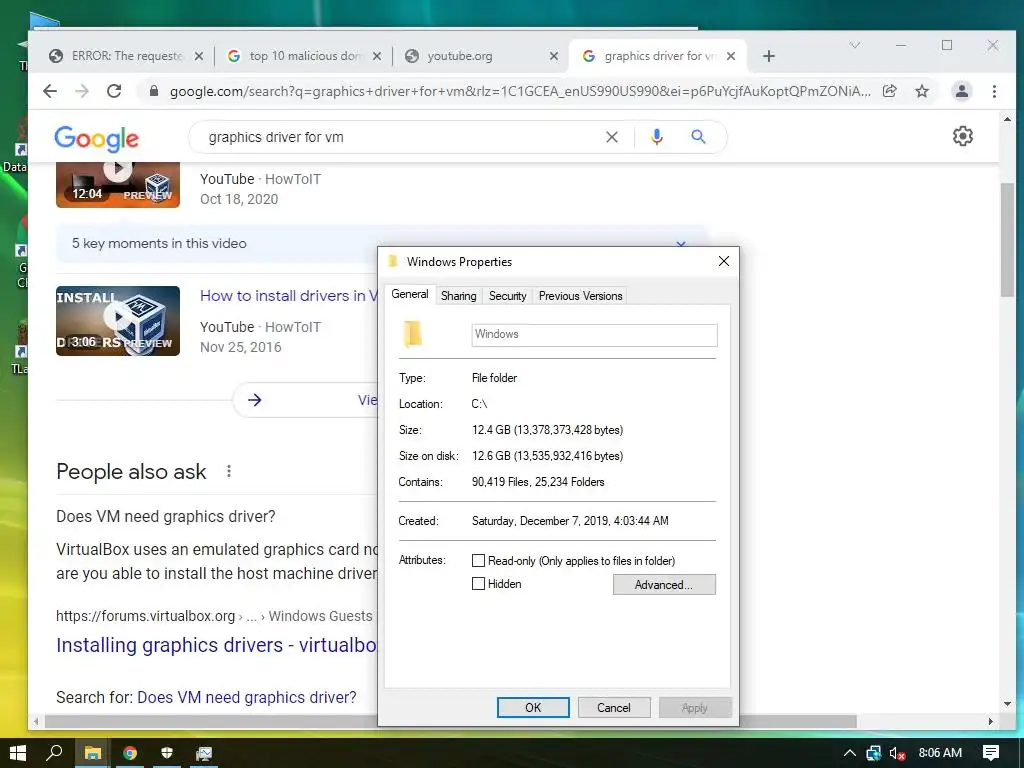
Task: Go back to the previous page in Chrome
Action: pyautogui.click(x=50, y=91)
